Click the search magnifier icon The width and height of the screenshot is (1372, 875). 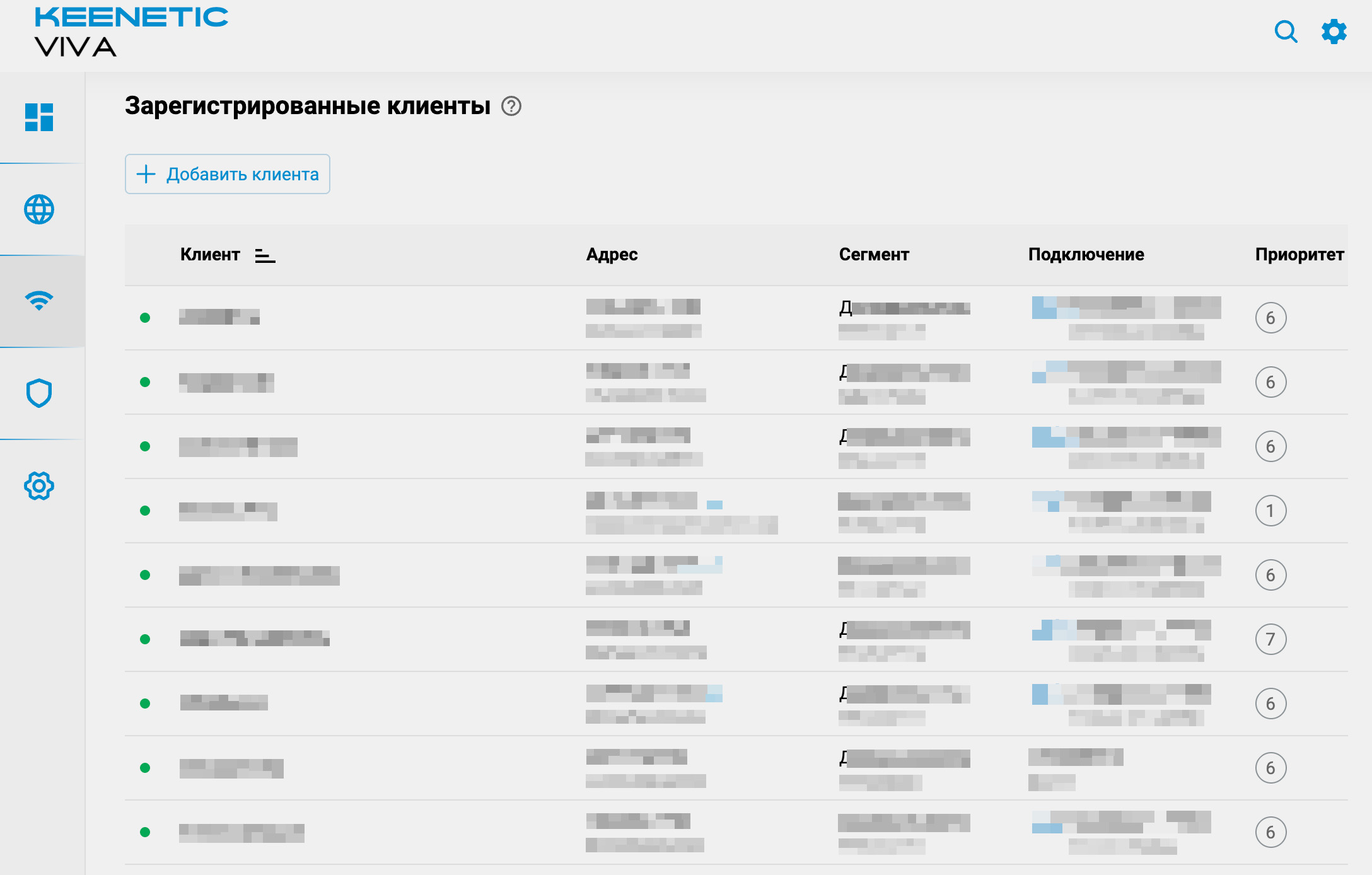click(1286, 32)
